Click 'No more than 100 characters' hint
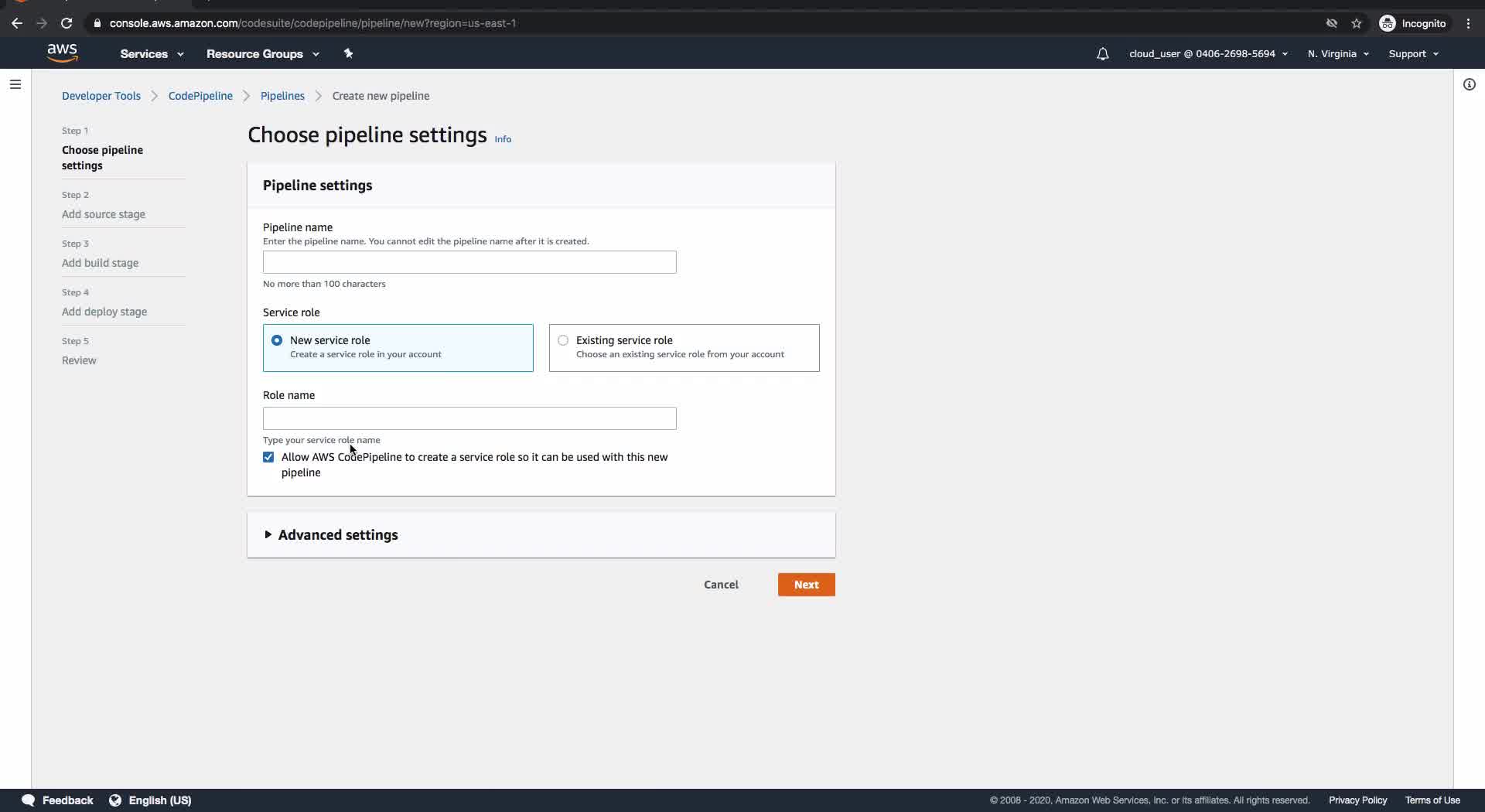 (324, 284)
